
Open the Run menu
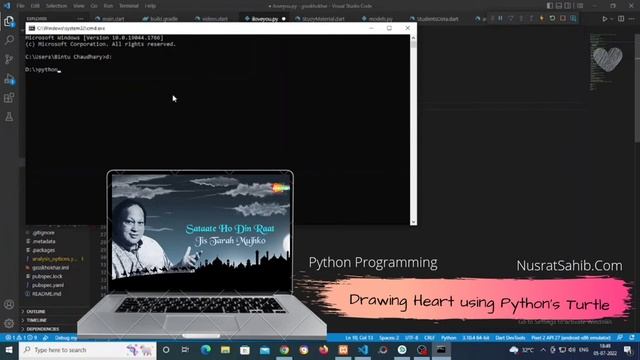point(108,6)
